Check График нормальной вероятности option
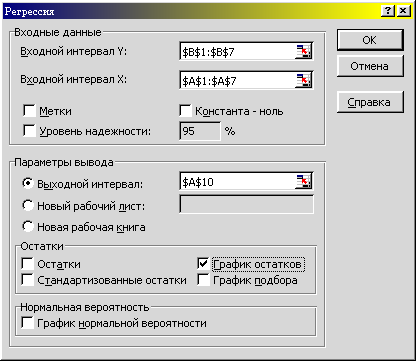This screenshot has height=361, width=416. point(27,323)
